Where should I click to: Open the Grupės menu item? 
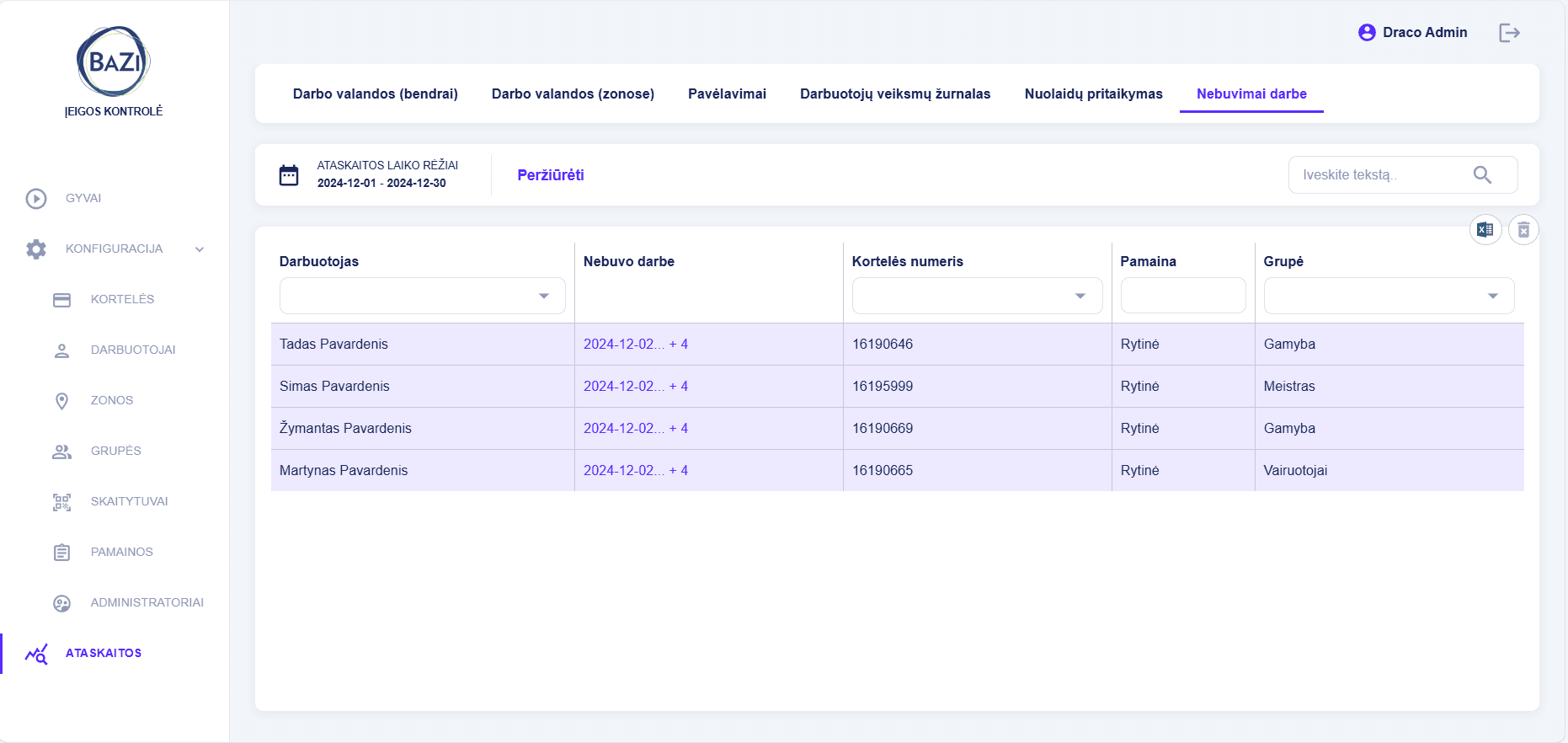click(x=116, y=452)
